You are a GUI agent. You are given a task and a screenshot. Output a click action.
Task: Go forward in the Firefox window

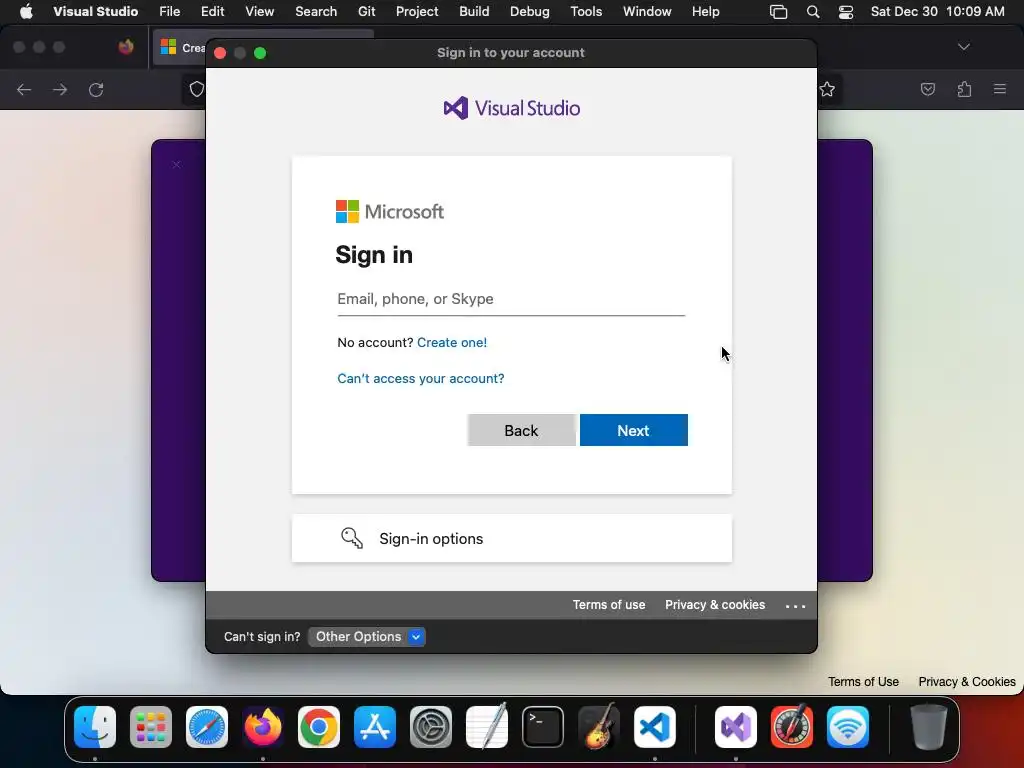pyautogui.click(x=60, y=89)
